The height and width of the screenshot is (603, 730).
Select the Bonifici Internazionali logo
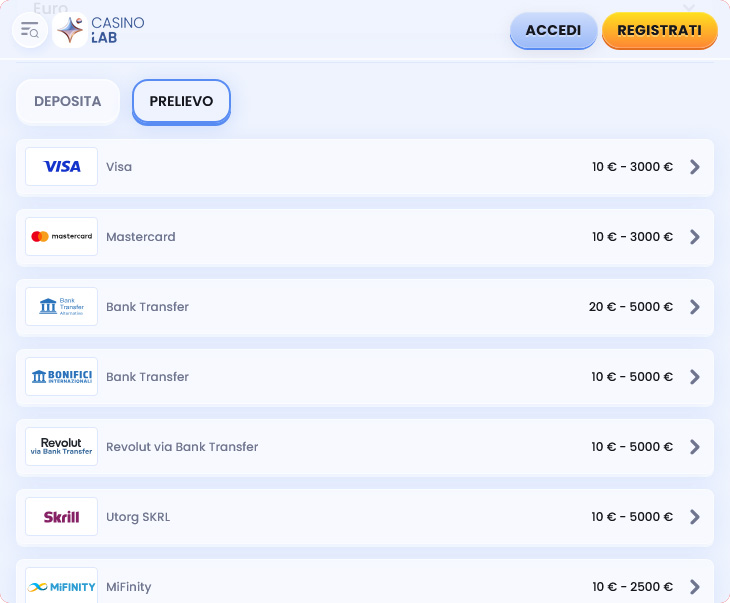tap(61, 377)
